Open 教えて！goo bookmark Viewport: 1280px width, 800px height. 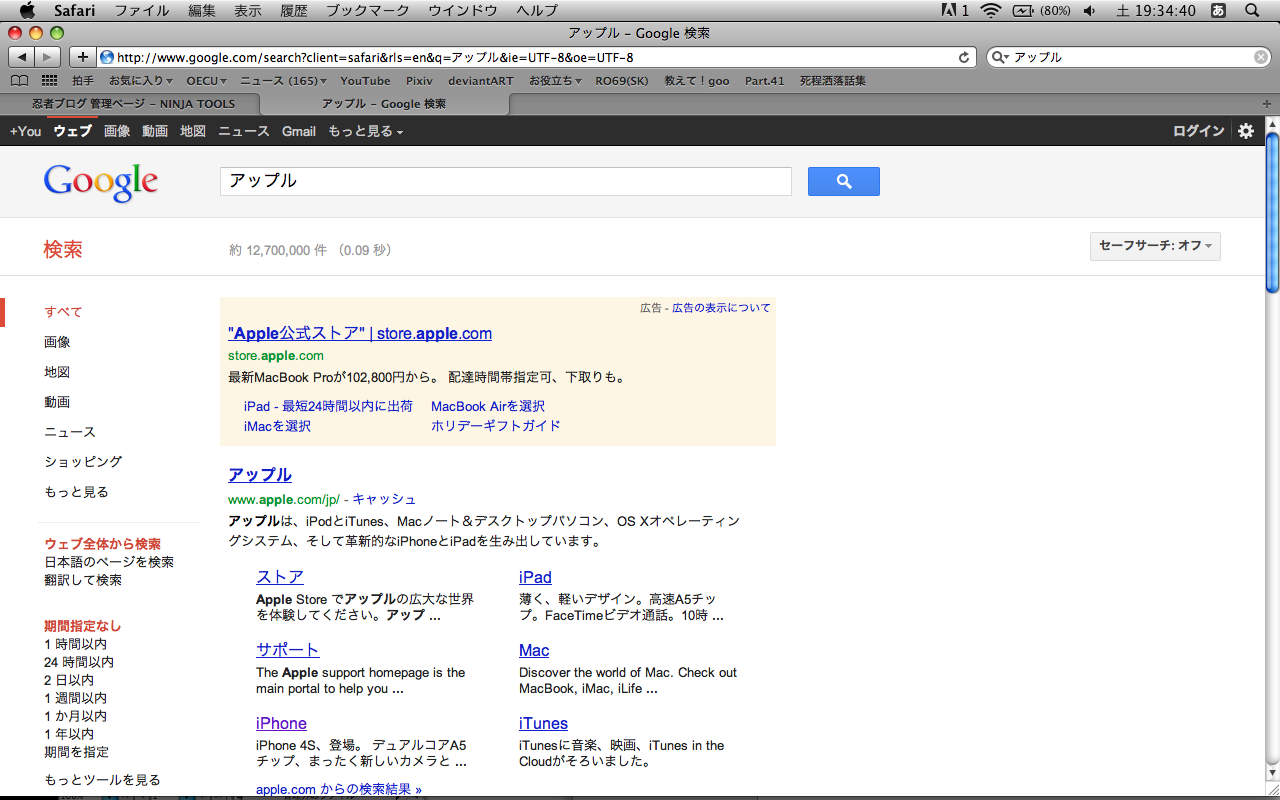click(x=697, y=81)
